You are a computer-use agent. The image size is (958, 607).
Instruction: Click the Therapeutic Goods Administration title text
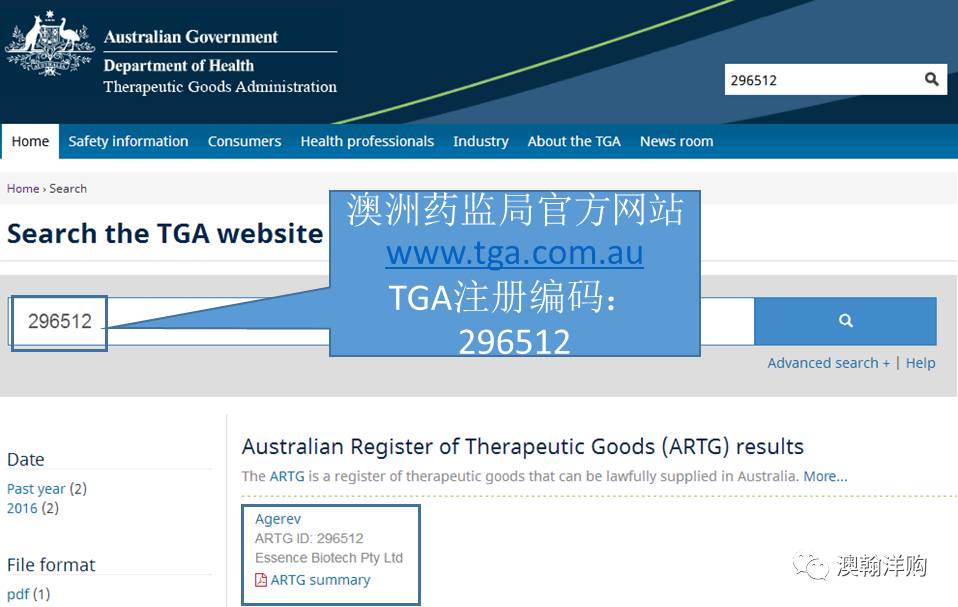(x=220, y=87)
